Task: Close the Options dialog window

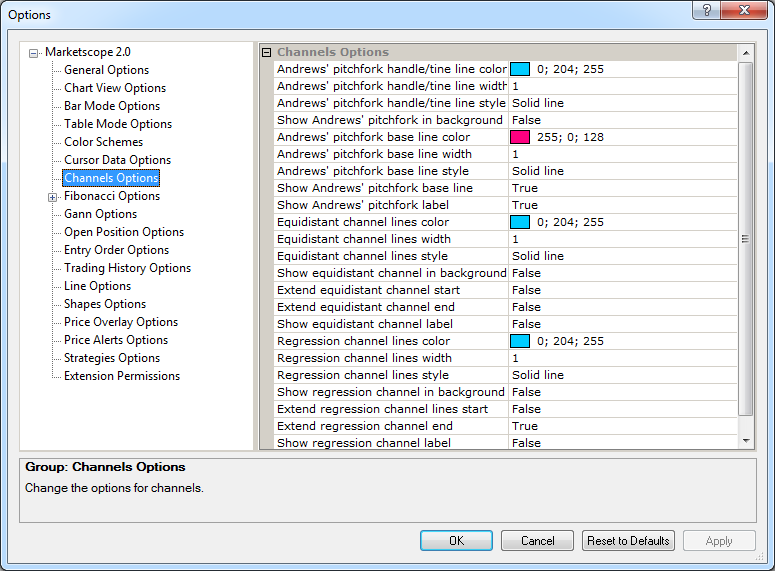Action: [x=744, y=10]
